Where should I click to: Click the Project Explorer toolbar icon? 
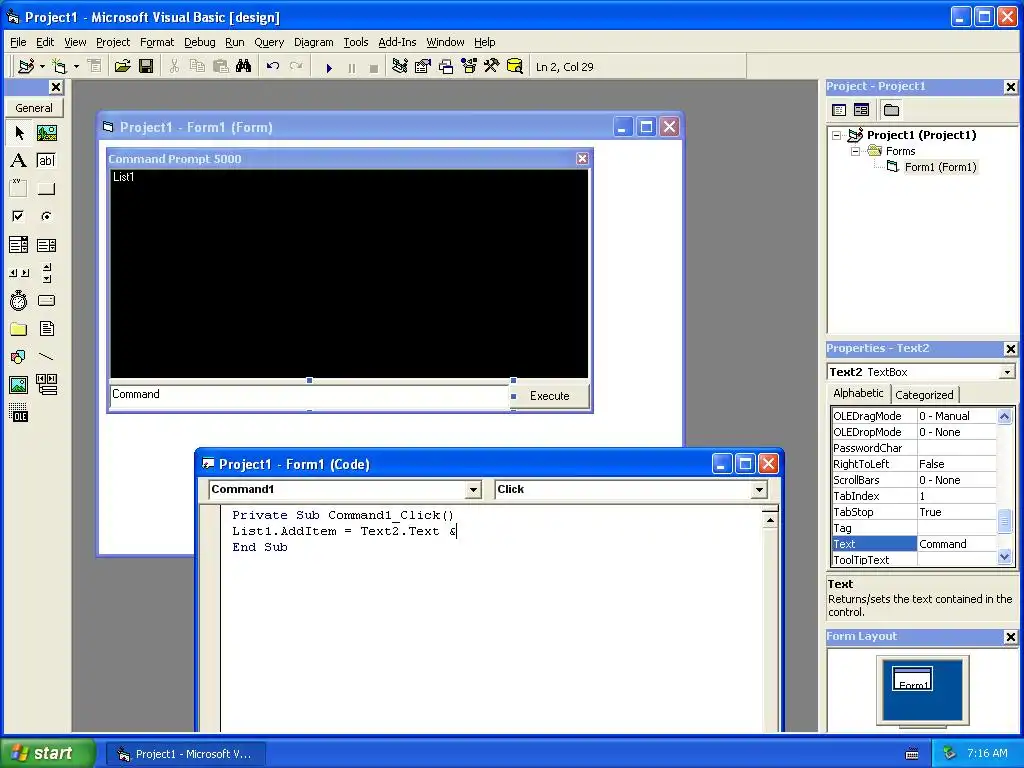click(400, 67)
